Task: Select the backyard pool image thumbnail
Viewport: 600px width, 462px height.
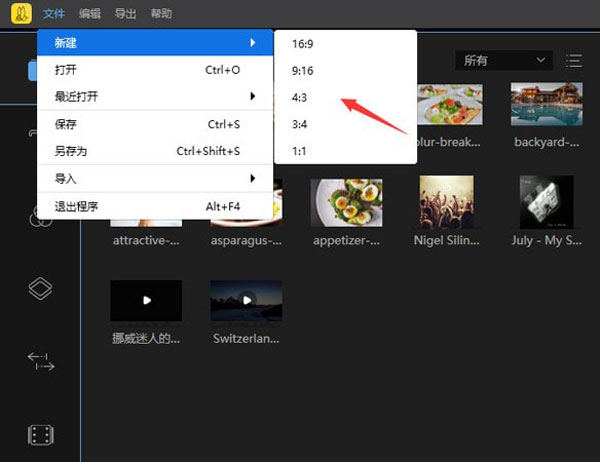Action: point(546,106)
